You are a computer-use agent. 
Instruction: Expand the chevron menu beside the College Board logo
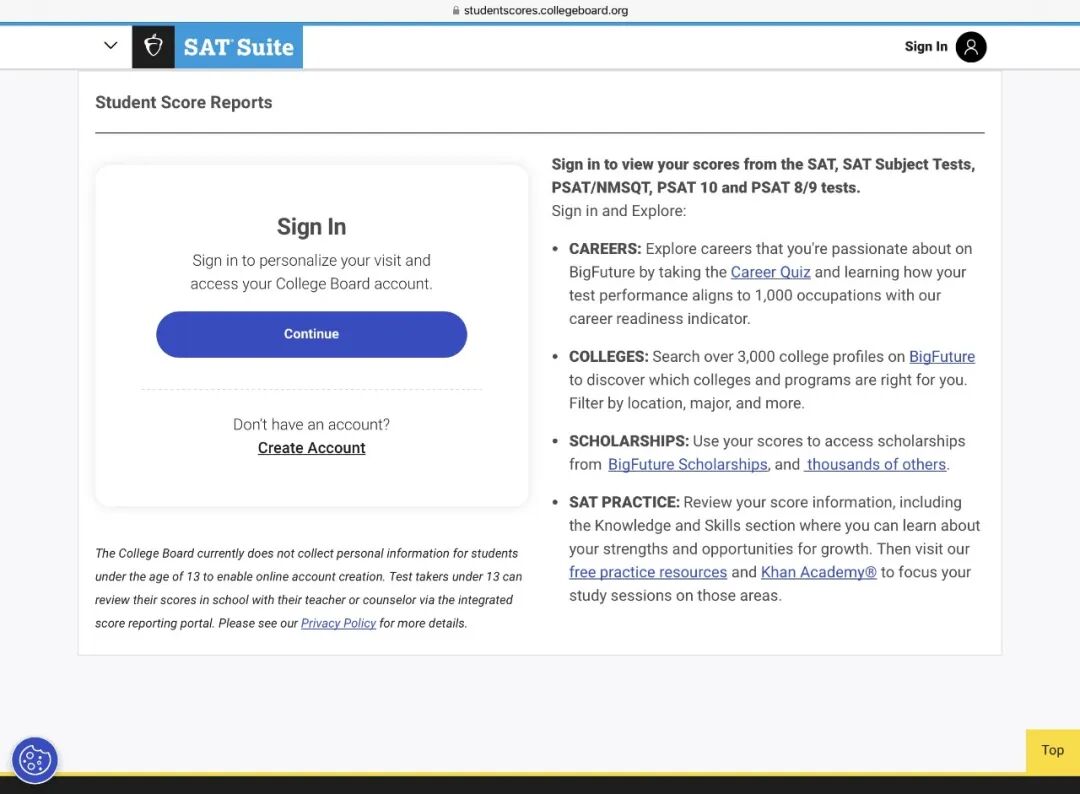click(111, 46)
